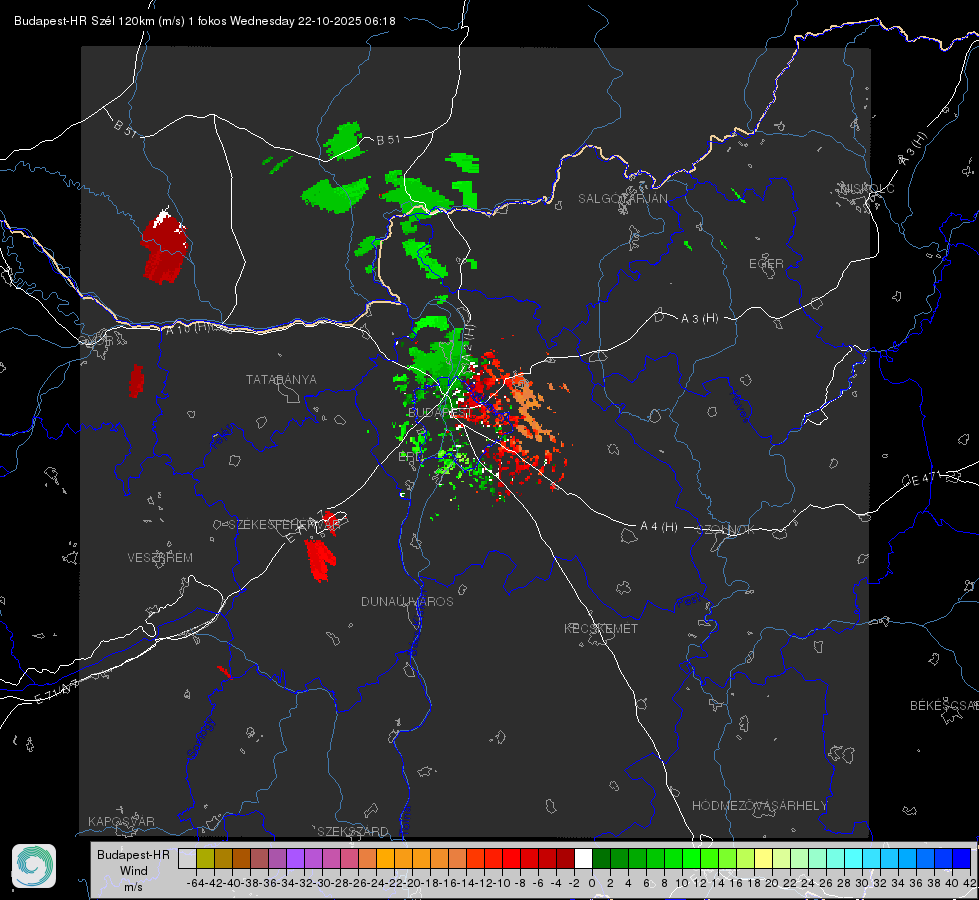
Task: Click the -64 value on the legend scale
Action: click(x=195, y=883)
